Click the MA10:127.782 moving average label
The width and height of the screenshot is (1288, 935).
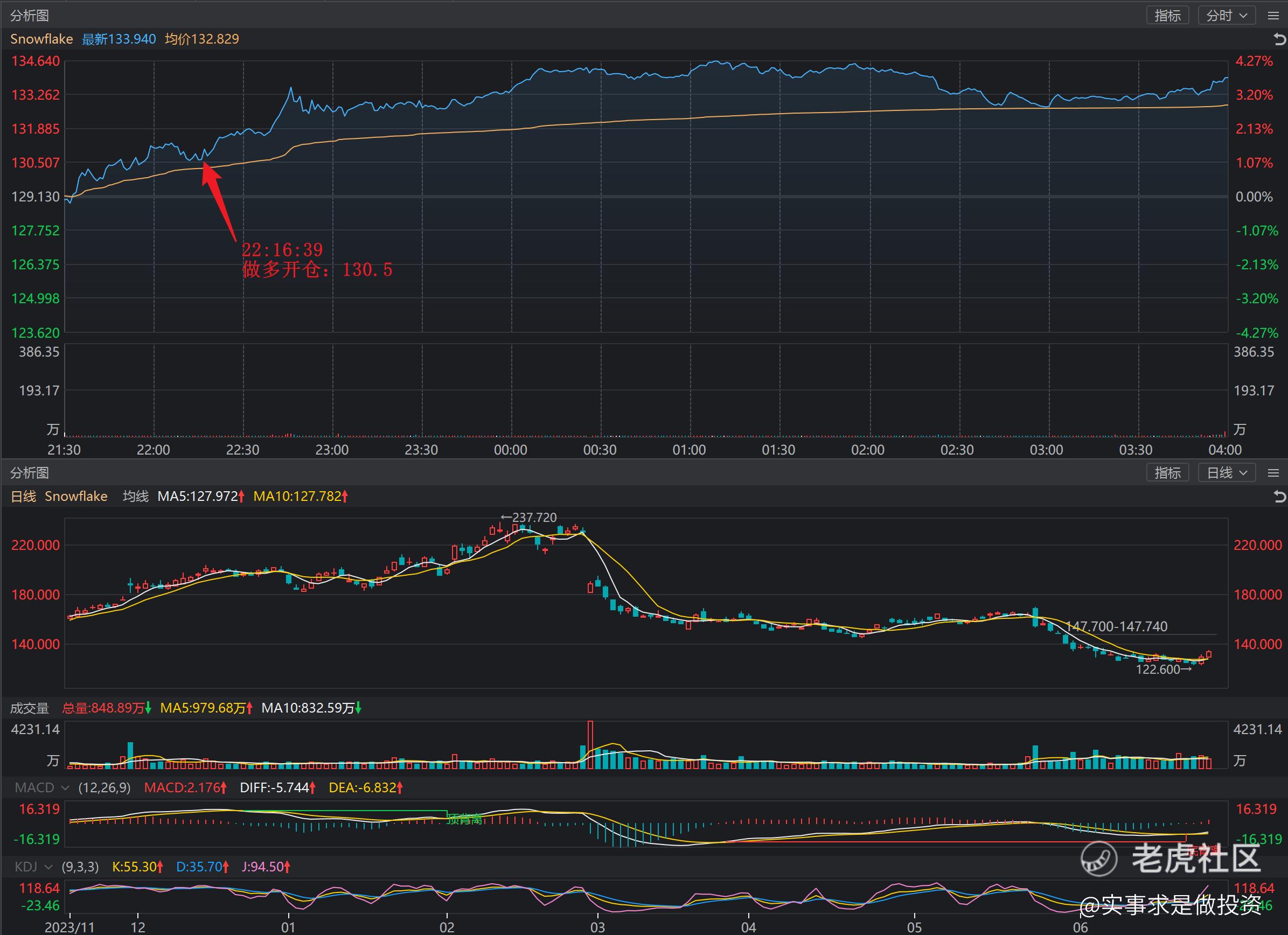(x=301, y=496)
